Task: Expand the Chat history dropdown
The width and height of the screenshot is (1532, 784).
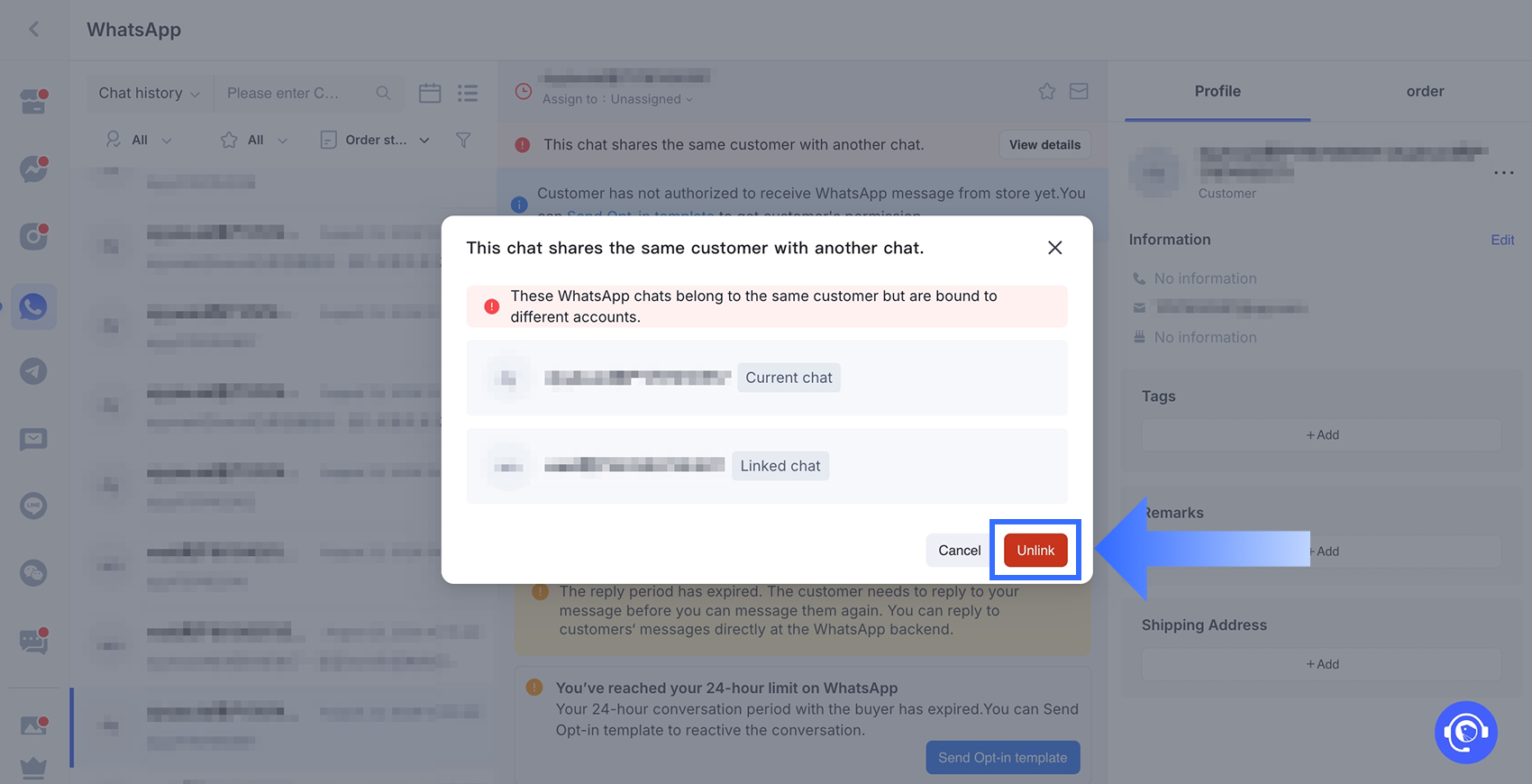Action: pos(150,93)
